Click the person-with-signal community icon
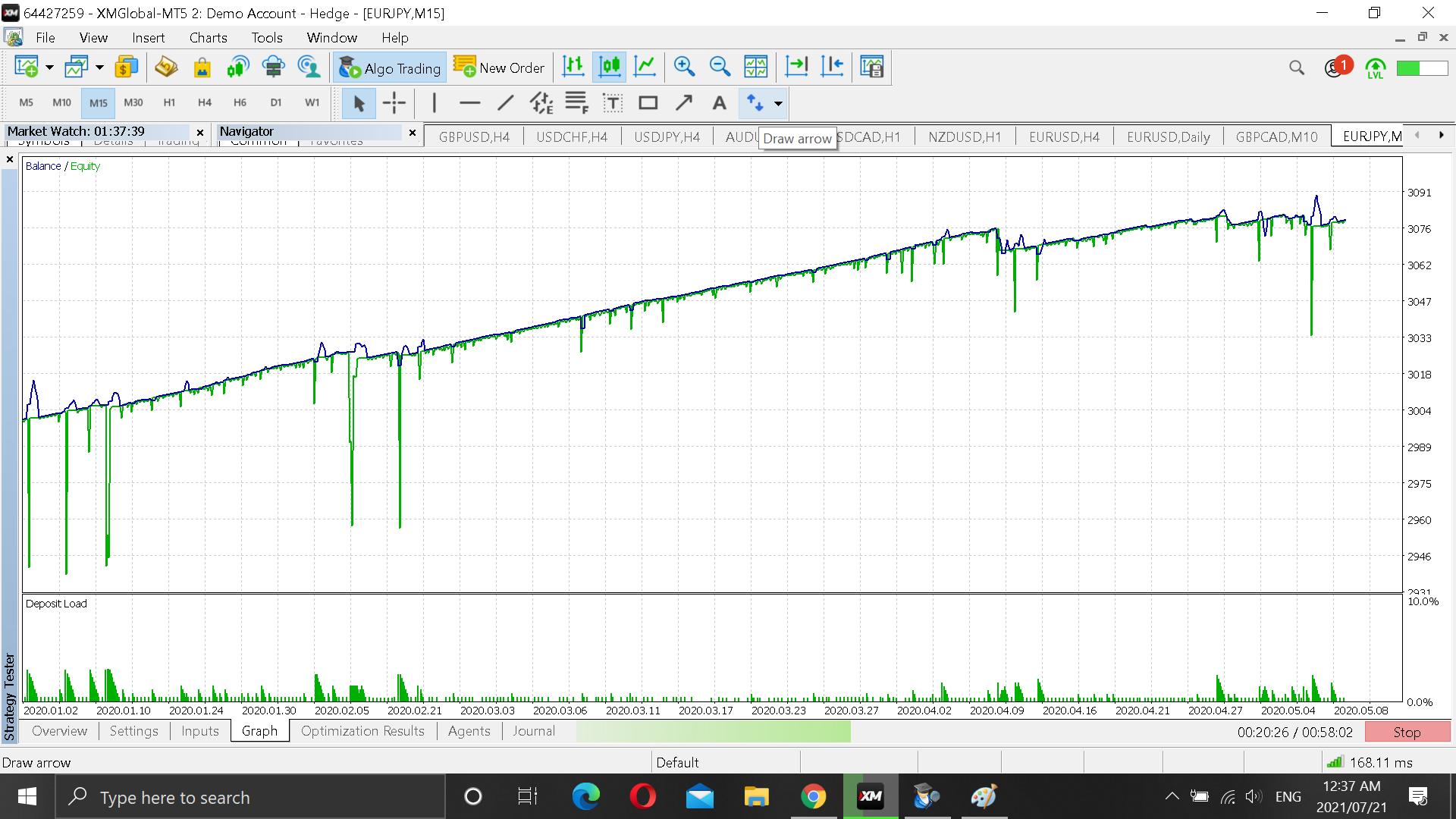The width and height of the screenshot is (1456, 819). pyautogui.click(x=309, y=67)
